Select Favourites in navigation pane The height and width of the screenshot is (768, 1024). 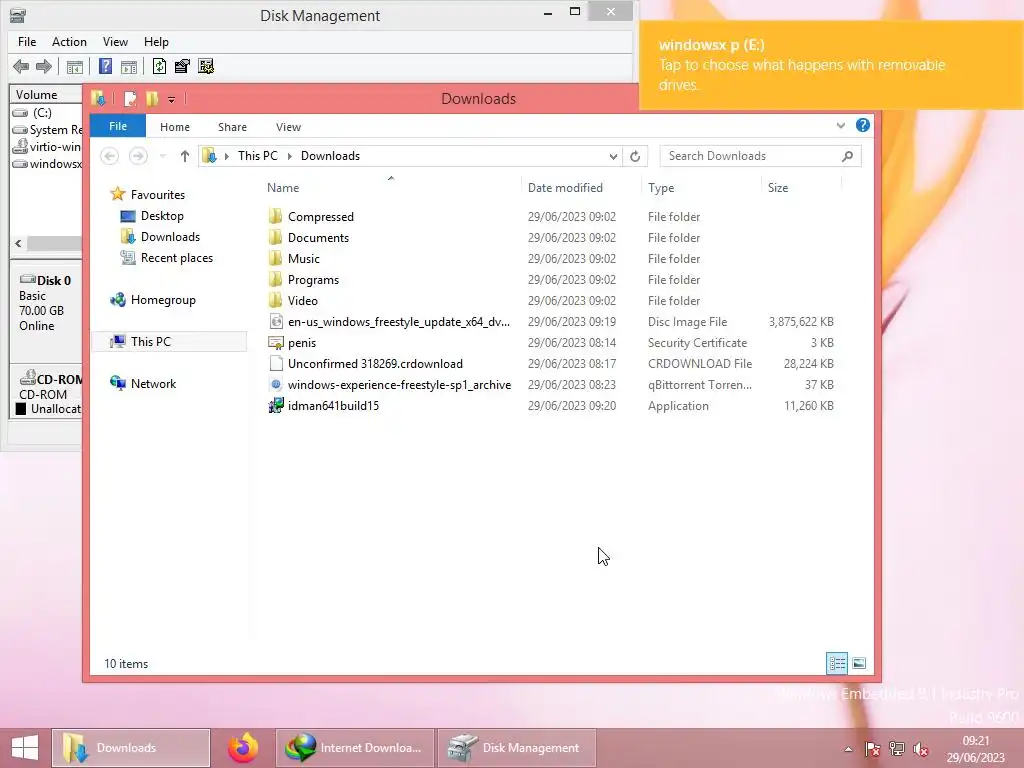[x=157, y=195]
